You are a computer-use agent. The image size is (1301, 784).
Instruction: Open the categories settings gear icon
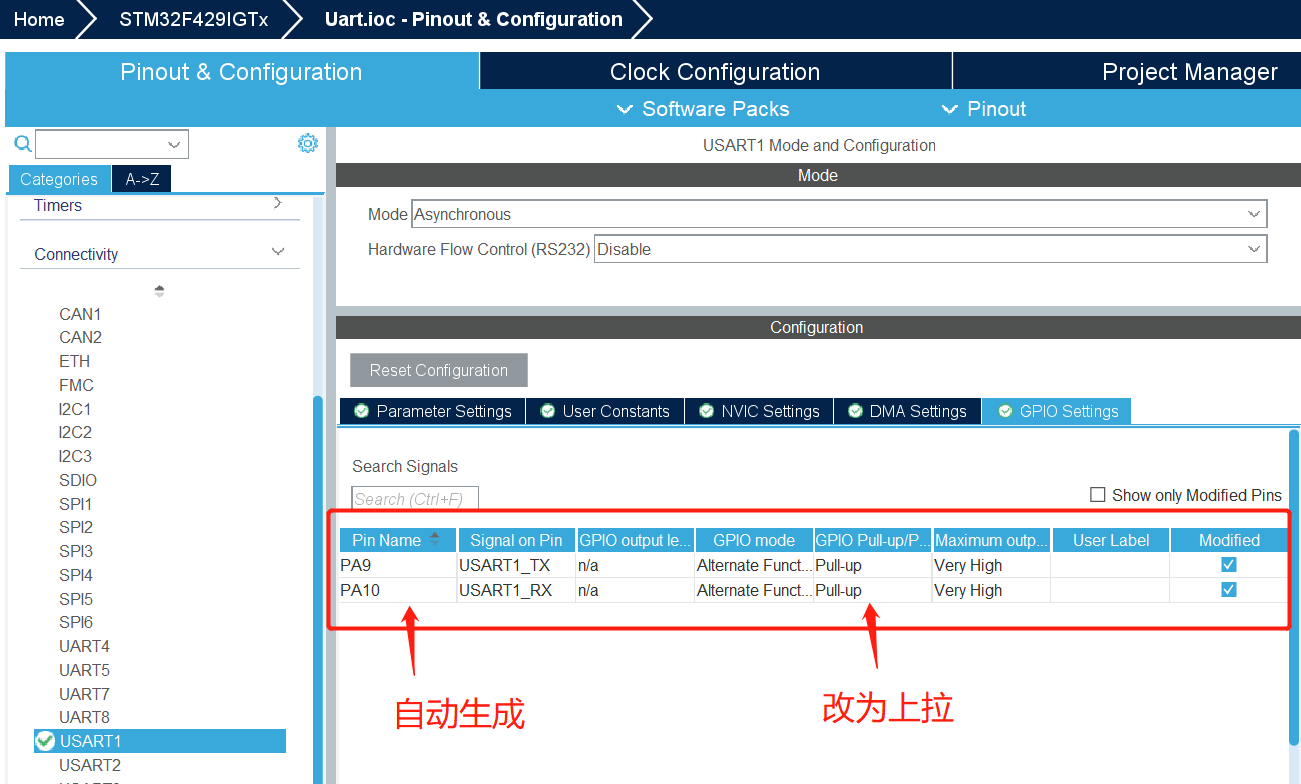(x=308, y=144)
